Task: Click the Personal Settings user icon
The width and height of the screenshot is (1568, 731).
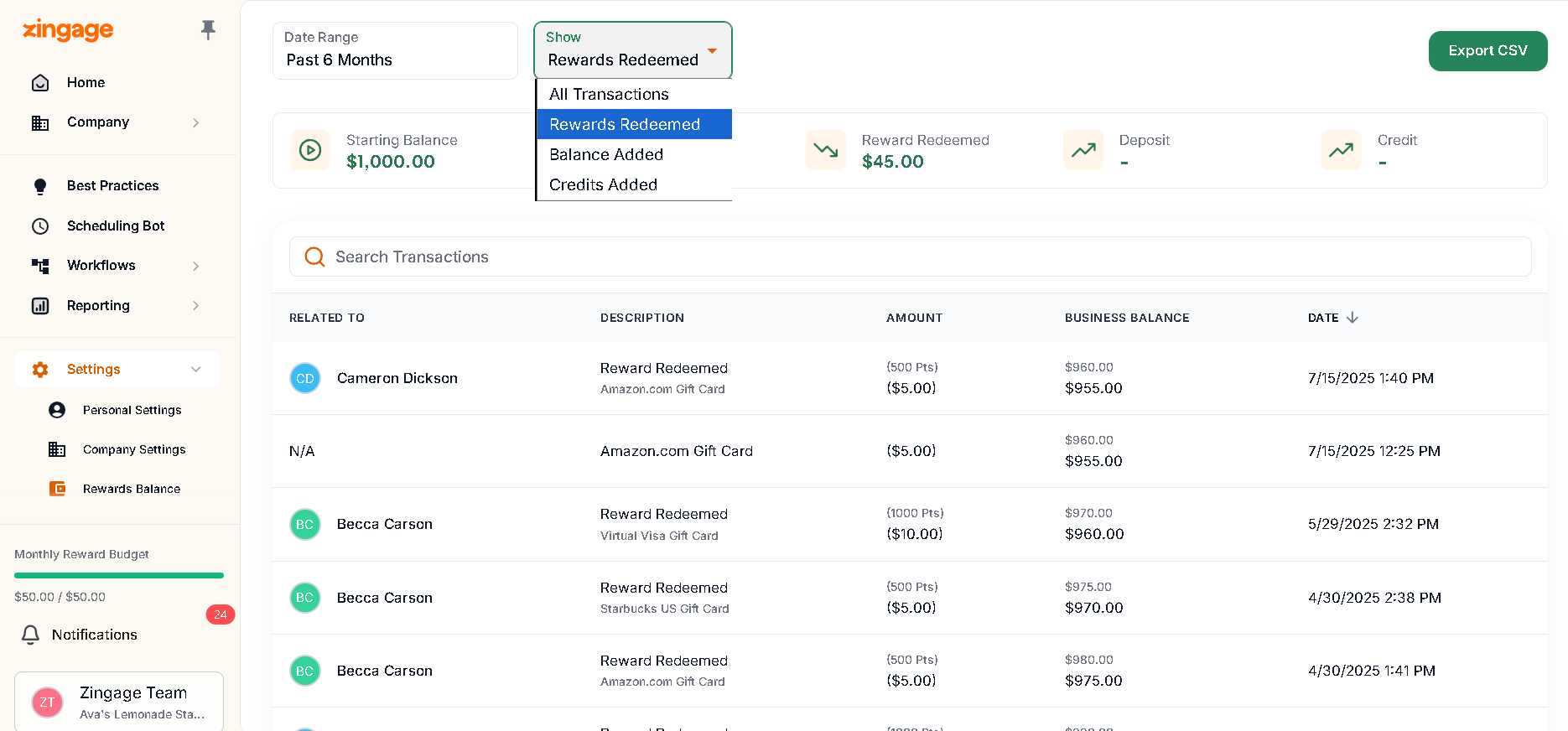Action: [x=57, y=410]
